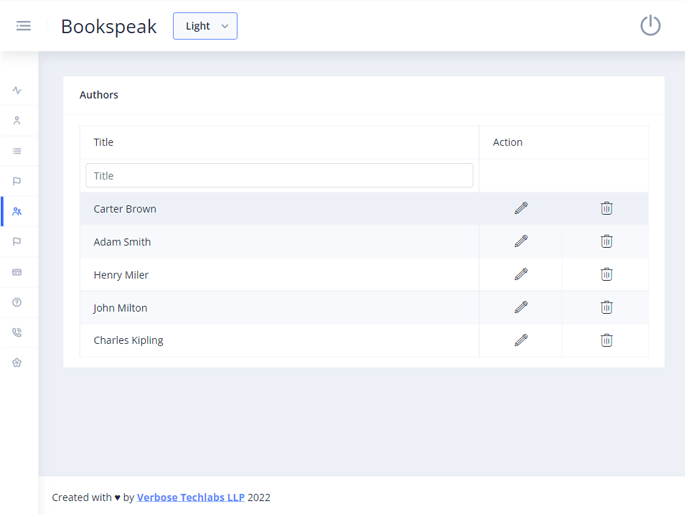
Task: Open the settings gear sidebar icon
Action: 17,363
